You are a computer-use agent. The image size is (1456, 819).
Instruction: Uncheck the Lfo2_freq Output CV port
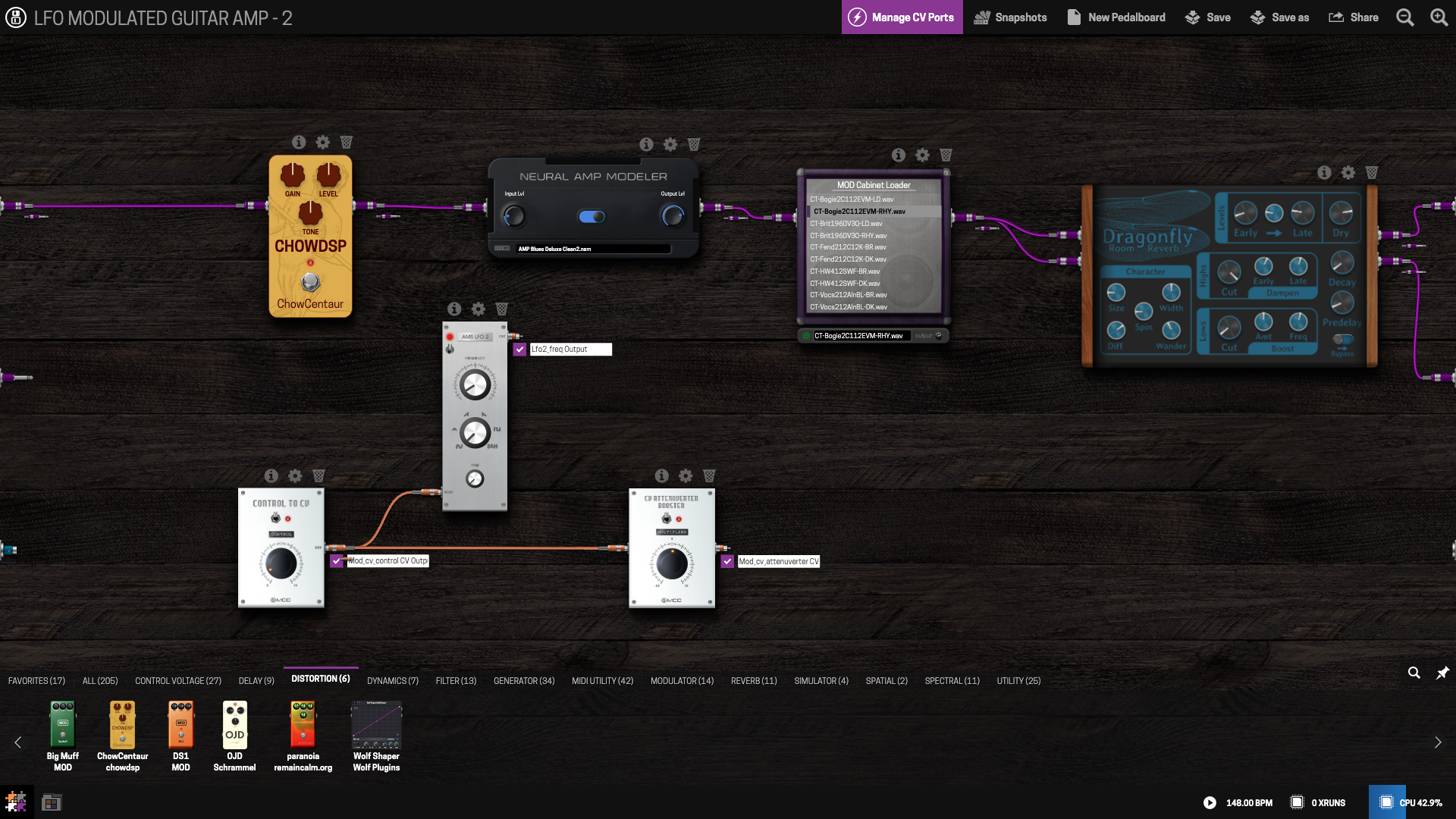[519, 350]
